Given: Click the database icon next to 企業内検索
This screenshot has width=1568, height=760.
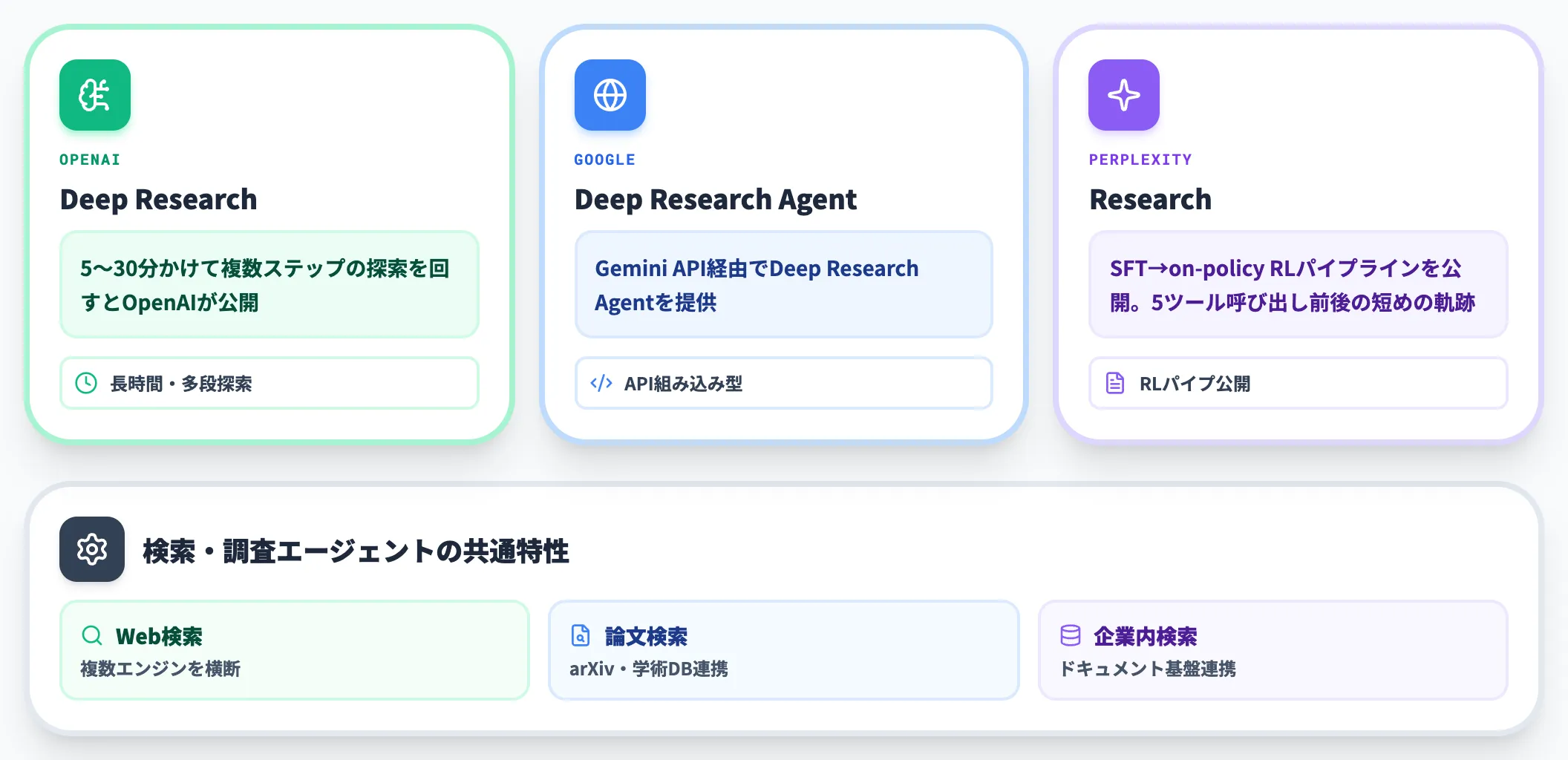Looking at the screenshot, I should 1070,635.
